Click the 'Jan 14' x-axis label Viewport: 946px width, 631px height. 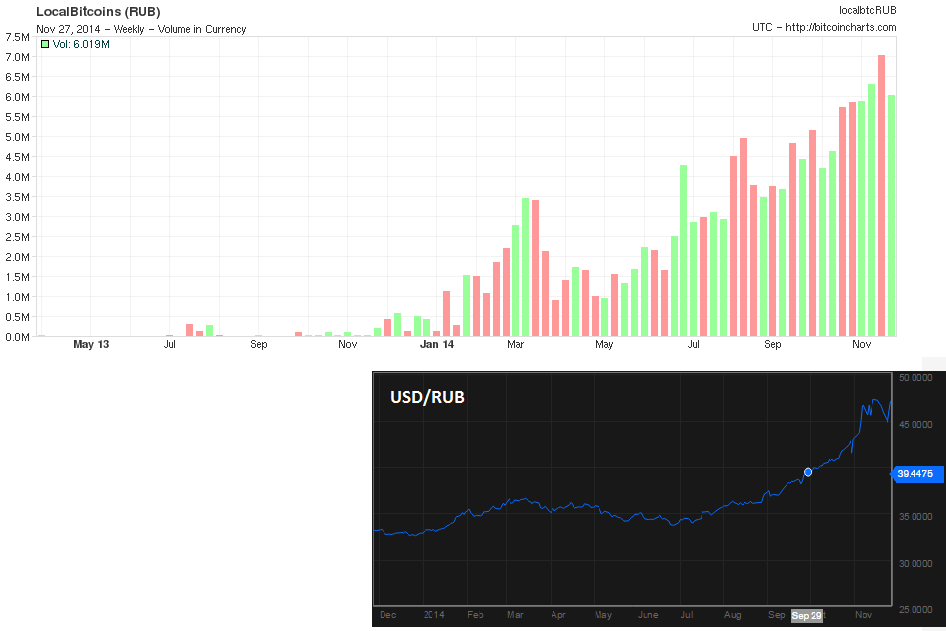[437, 345]
